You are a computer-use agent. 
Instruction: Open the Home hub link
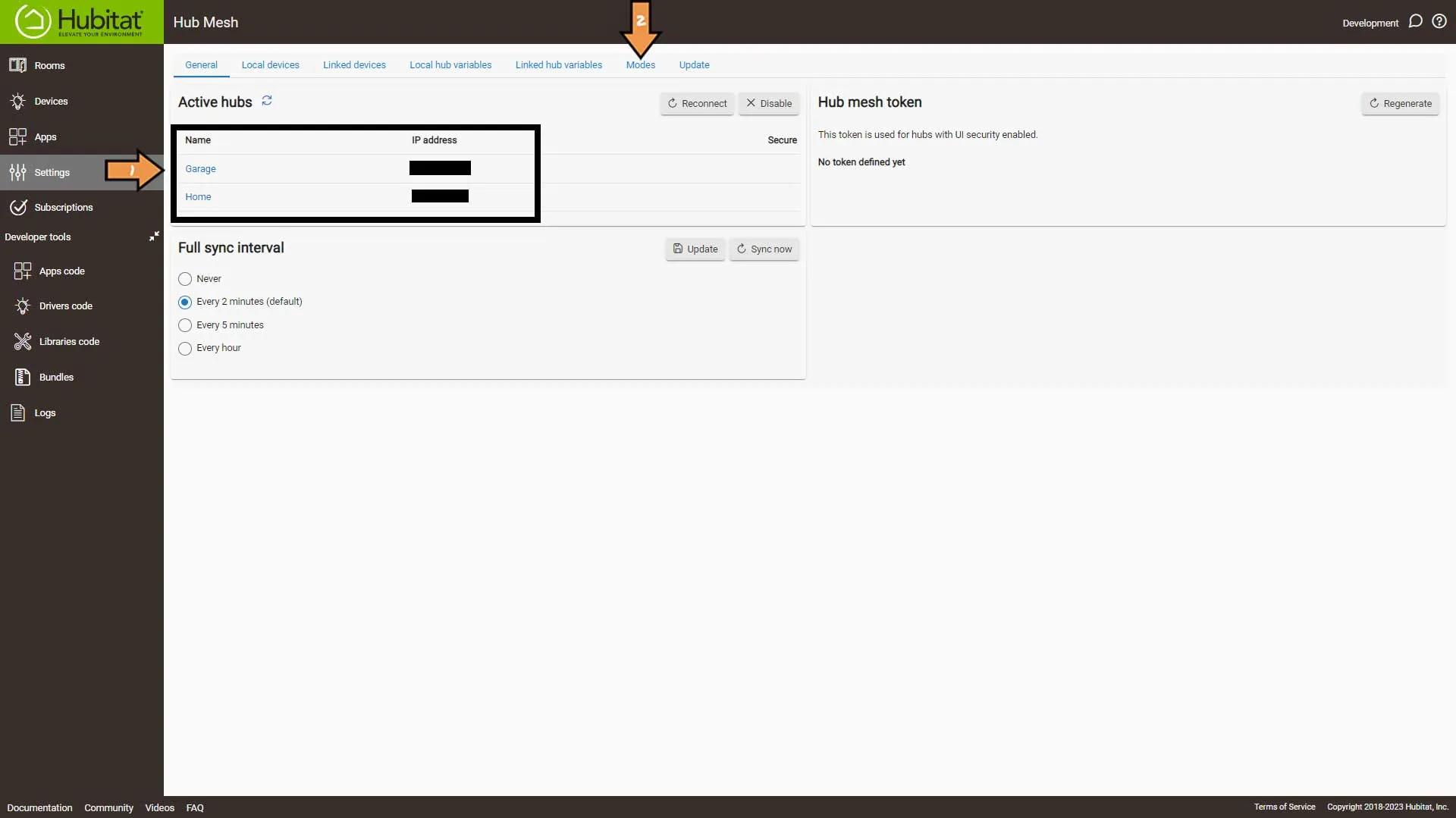click(x=198, y=196)
